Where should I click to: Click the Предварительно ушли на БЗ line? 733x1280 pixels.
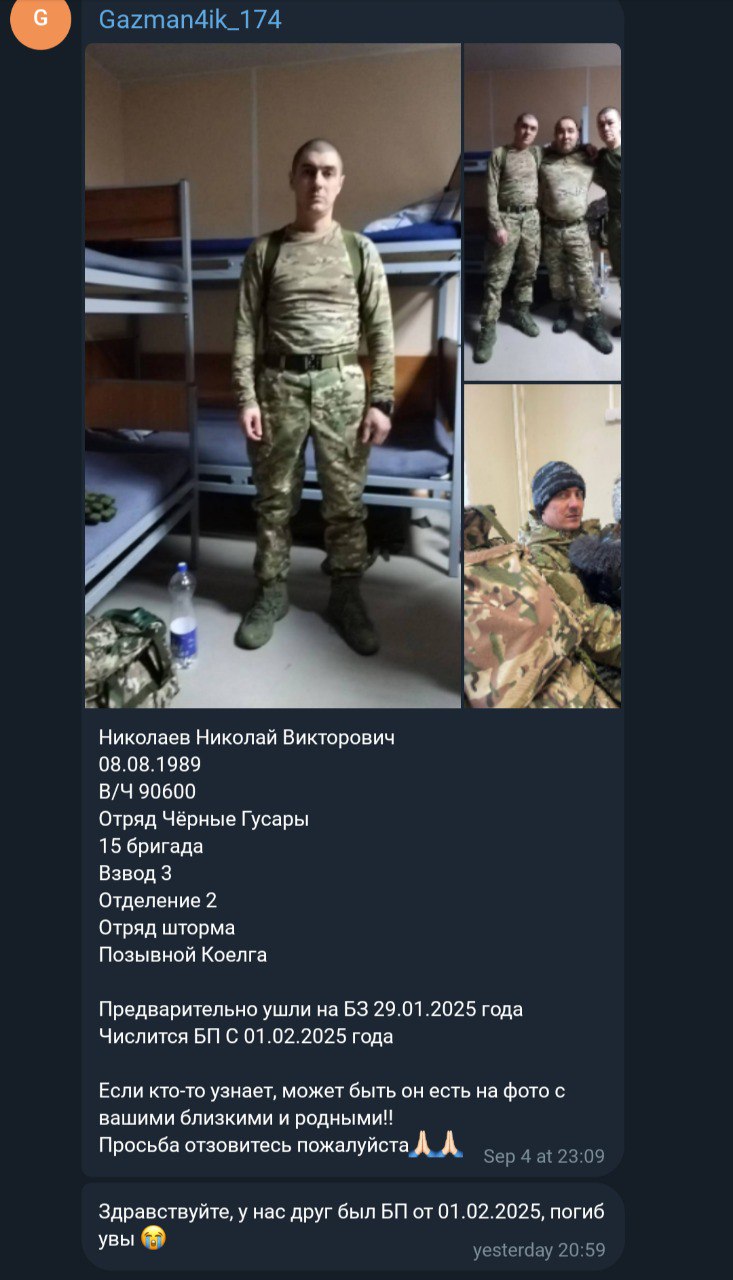coord(311,1009)
